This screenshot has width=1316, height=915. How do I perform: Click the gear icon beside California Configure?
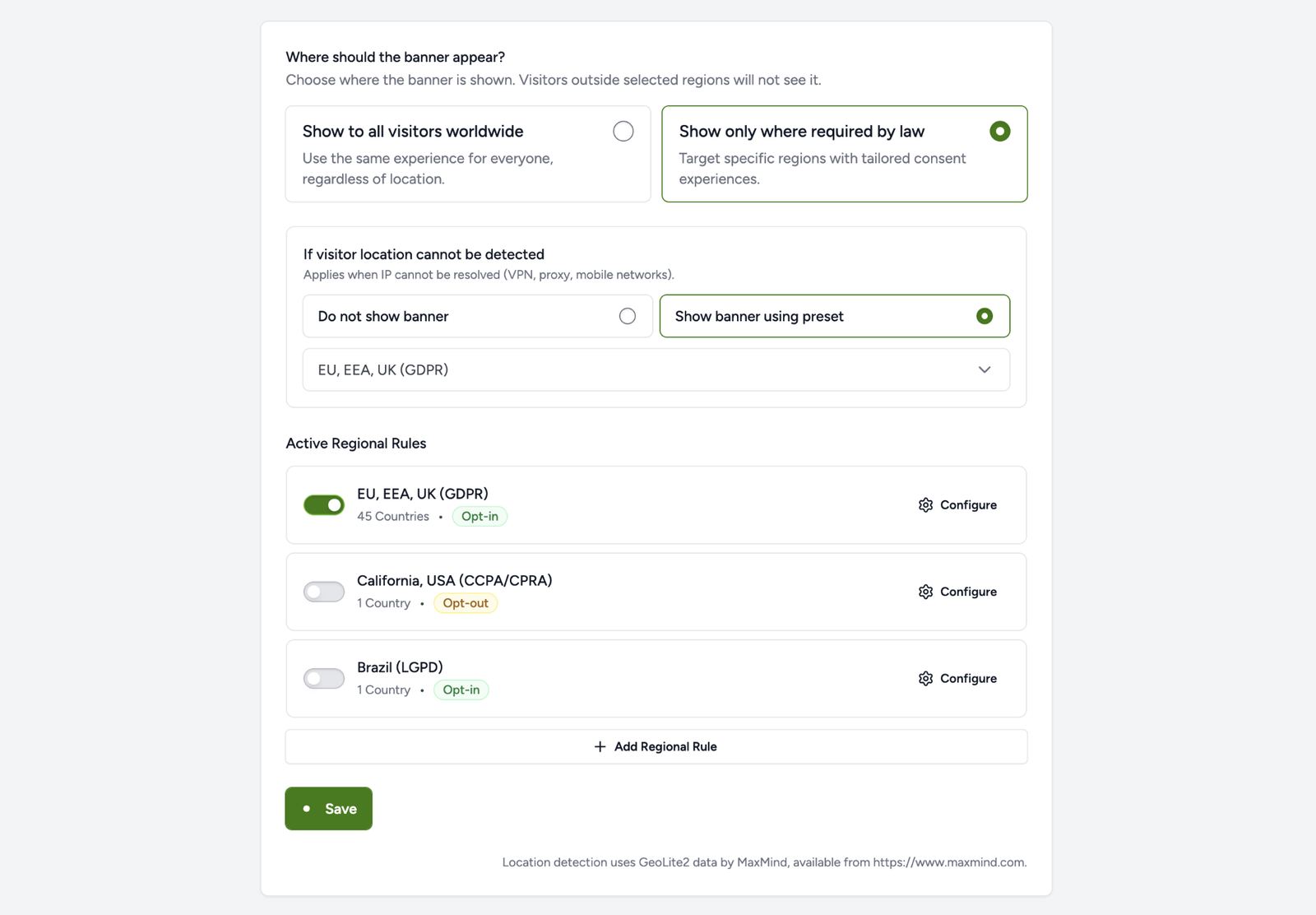pos(925,592)
